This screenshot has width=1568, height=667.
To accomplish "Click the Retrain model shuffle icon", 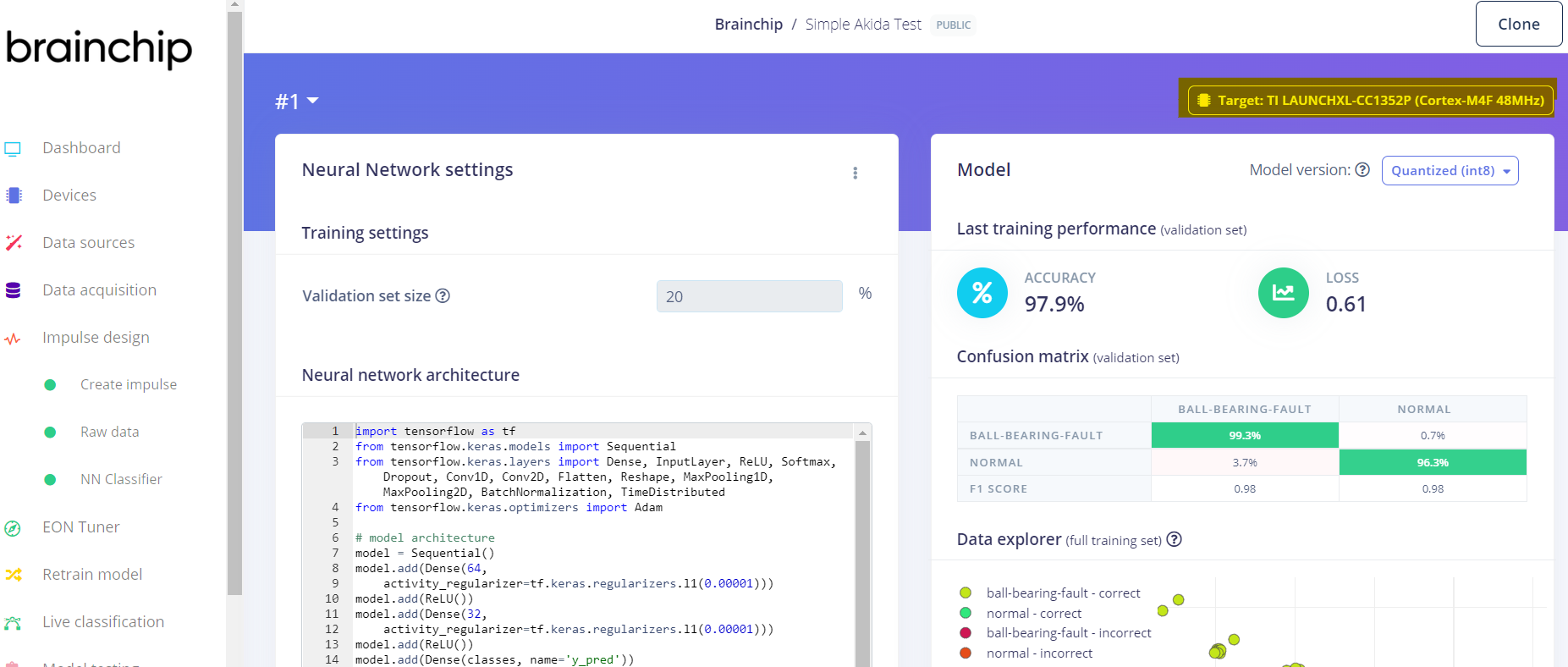I will (14, 575).
